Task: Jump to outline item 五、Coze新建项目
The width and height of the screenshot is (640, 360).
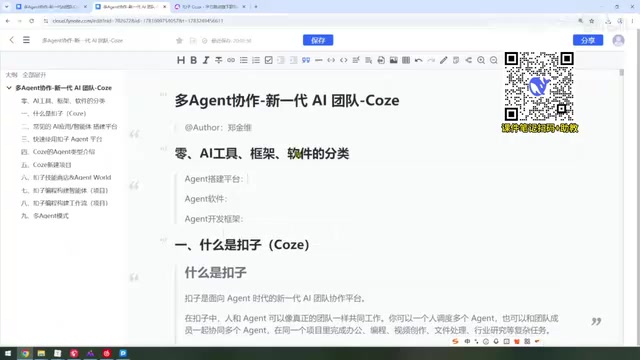Action: [46, 165]
